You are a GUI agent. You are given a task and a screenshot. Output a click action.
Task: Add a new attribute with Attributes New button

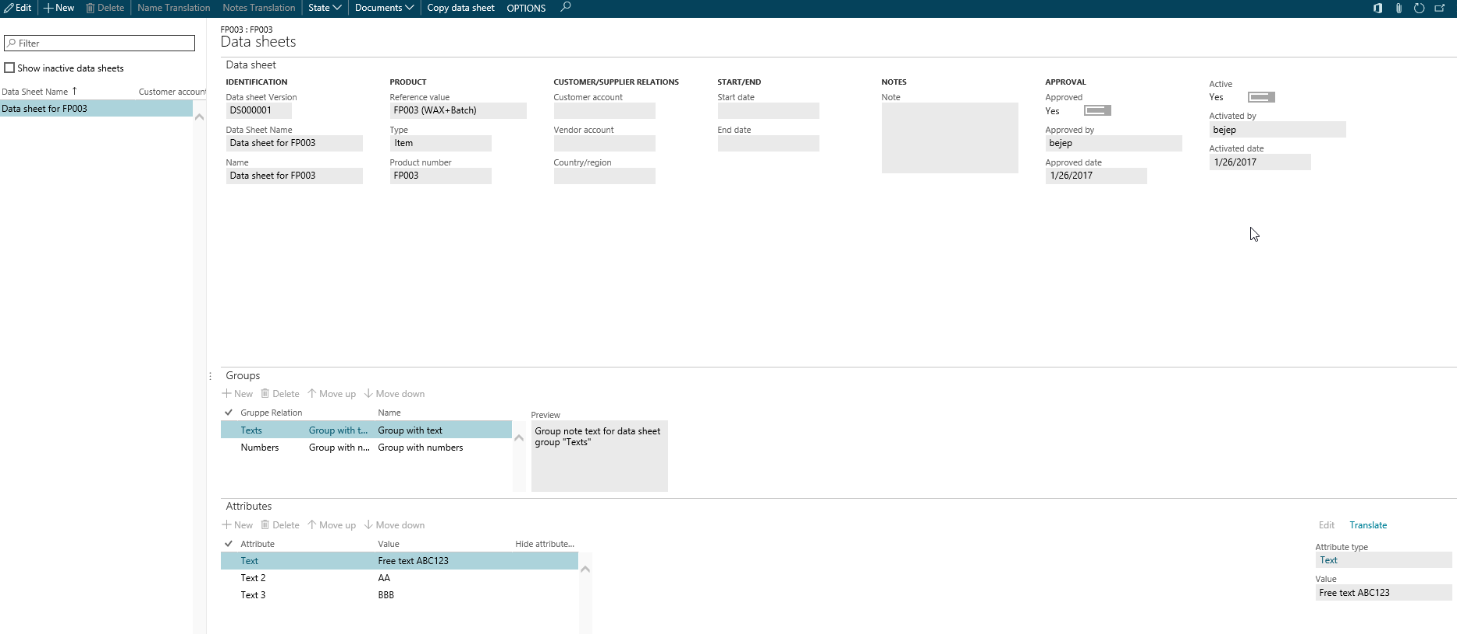click(x=238, y=525)
